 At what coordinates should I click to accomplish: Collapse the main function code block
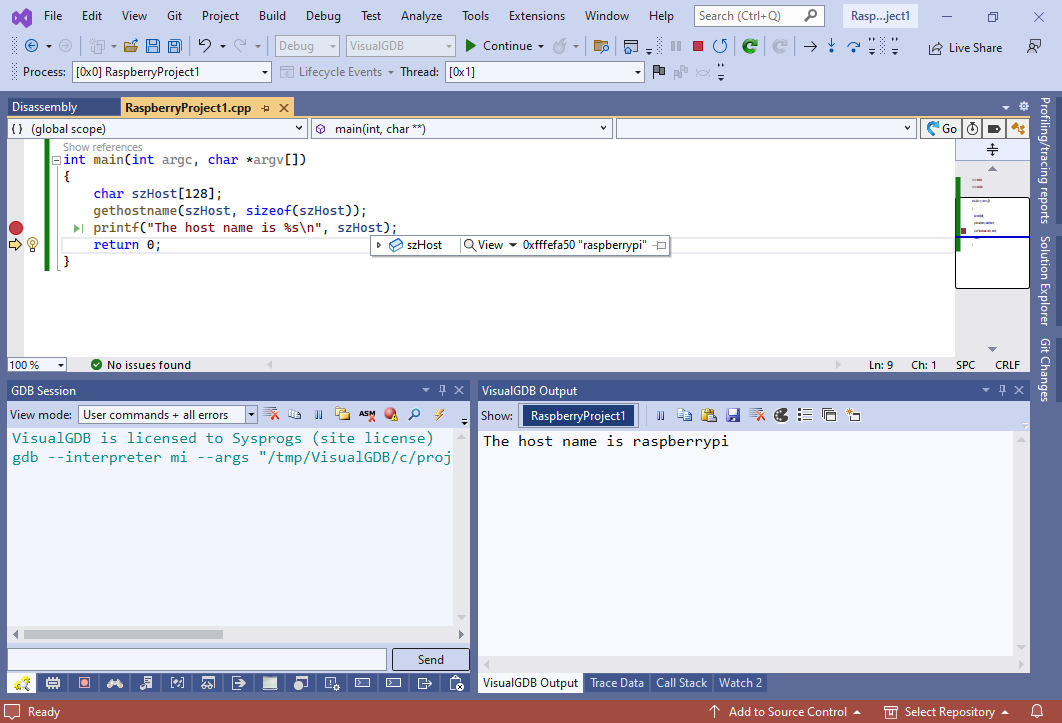tap(55, 160)
